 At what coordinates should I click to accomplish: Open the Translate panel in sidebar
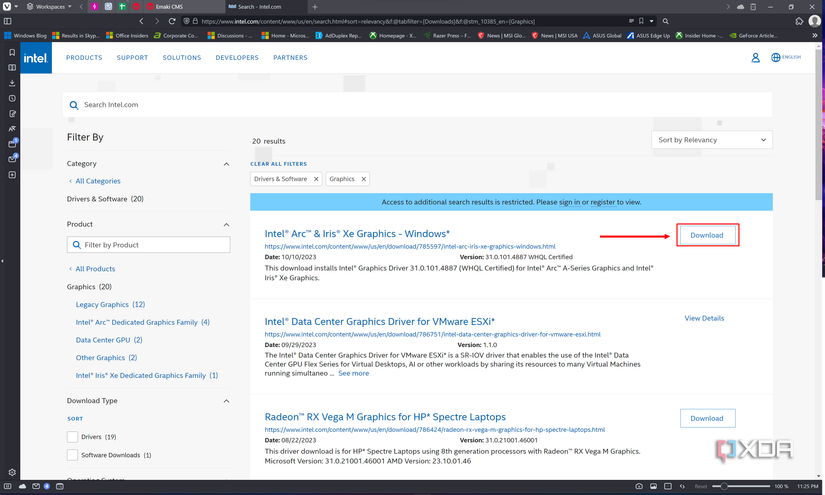pos(12,128)
